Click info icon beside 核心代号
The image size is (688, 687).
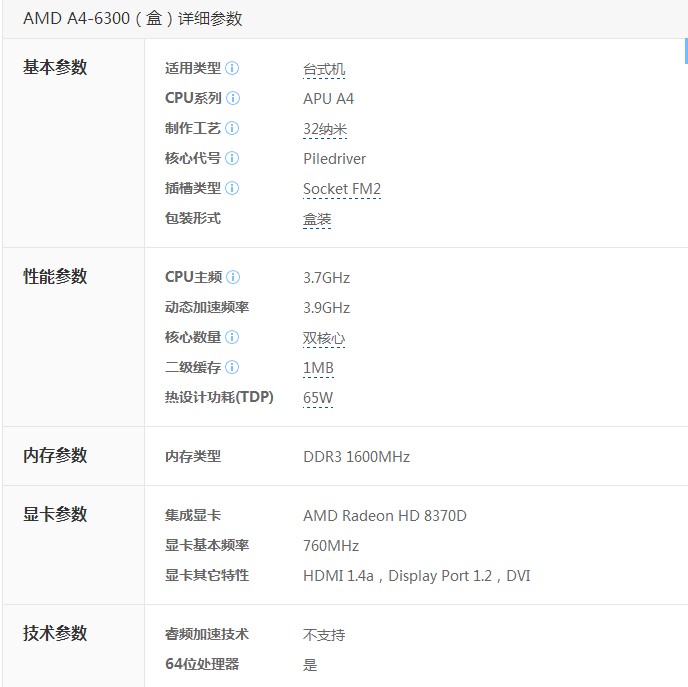pyautogui.click(x=232, y=158)
